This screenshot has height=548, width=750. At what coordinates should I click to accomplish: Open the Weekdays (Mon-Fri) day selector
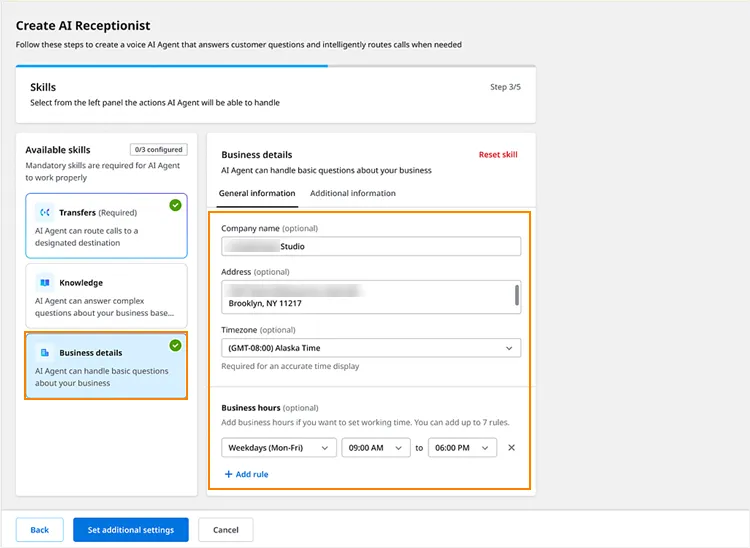279,448
